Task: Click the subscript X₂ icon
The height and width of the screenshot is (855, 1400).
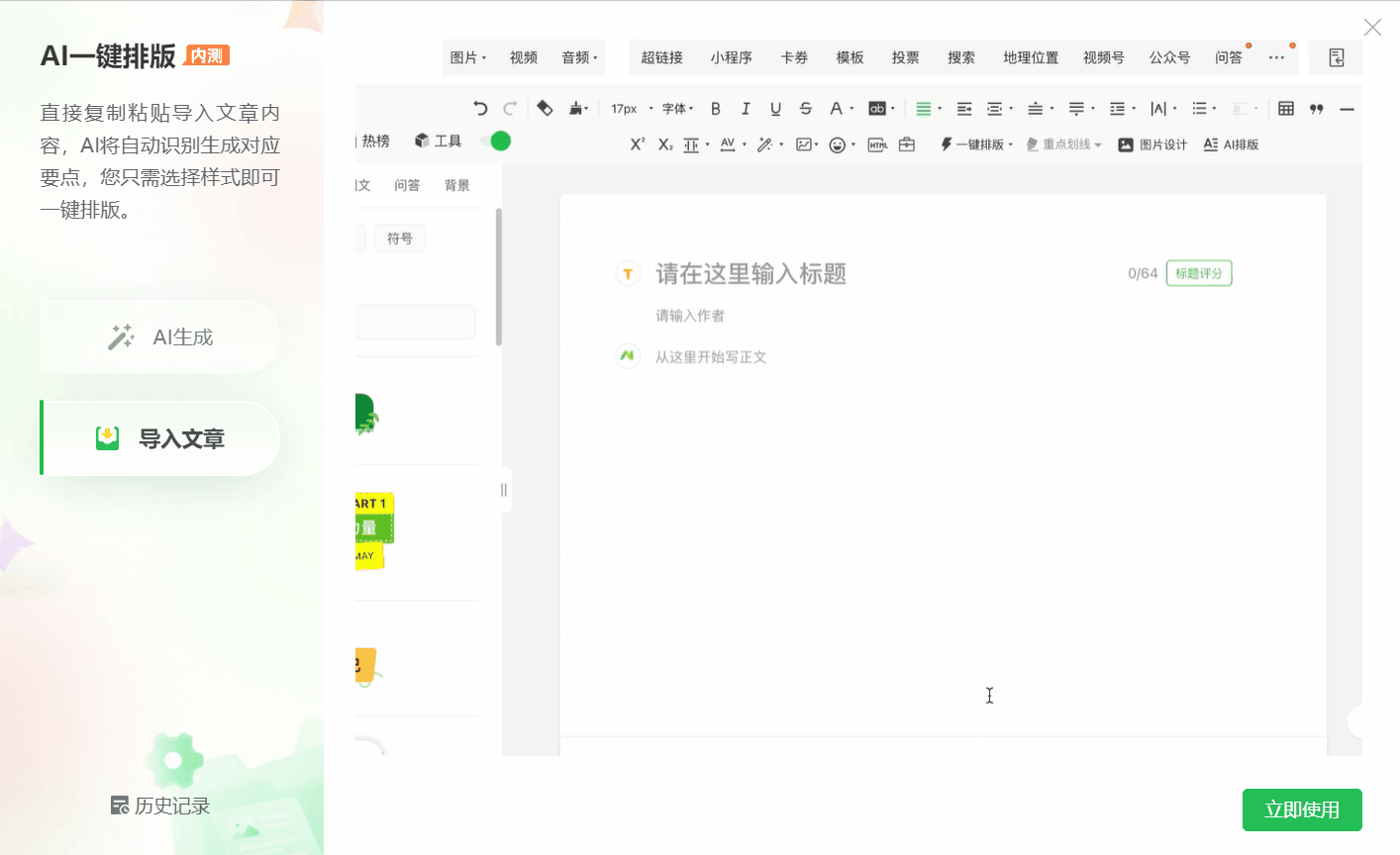Action: (665, 144)
